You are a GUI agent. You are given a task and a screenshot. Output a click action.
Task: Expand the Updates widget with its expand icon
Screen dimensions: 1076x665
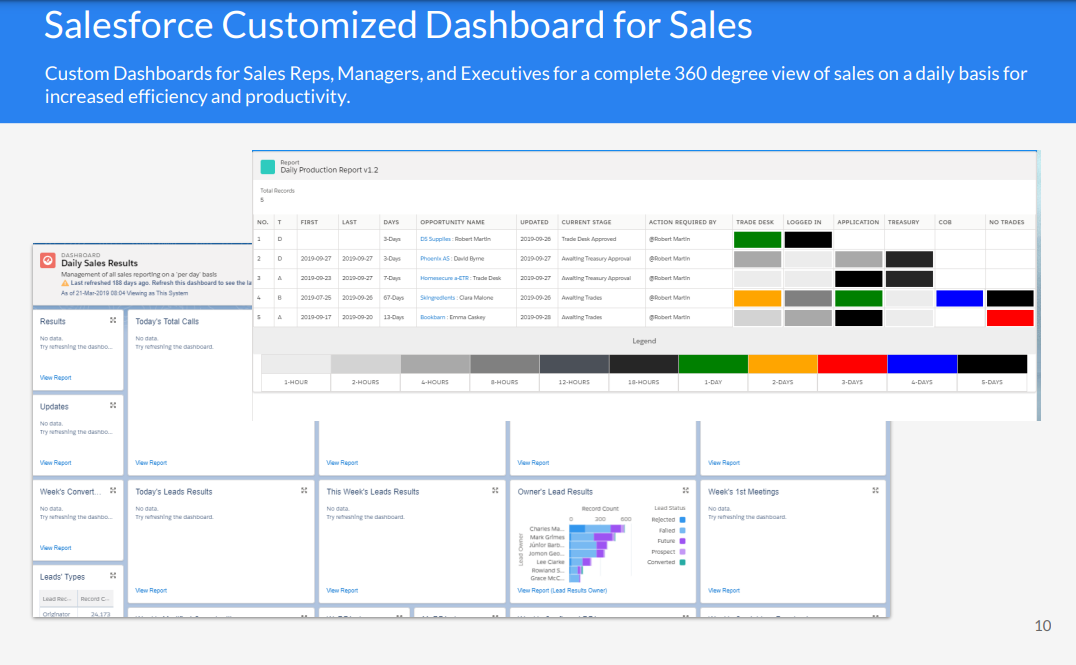click(x=113, y=406)
